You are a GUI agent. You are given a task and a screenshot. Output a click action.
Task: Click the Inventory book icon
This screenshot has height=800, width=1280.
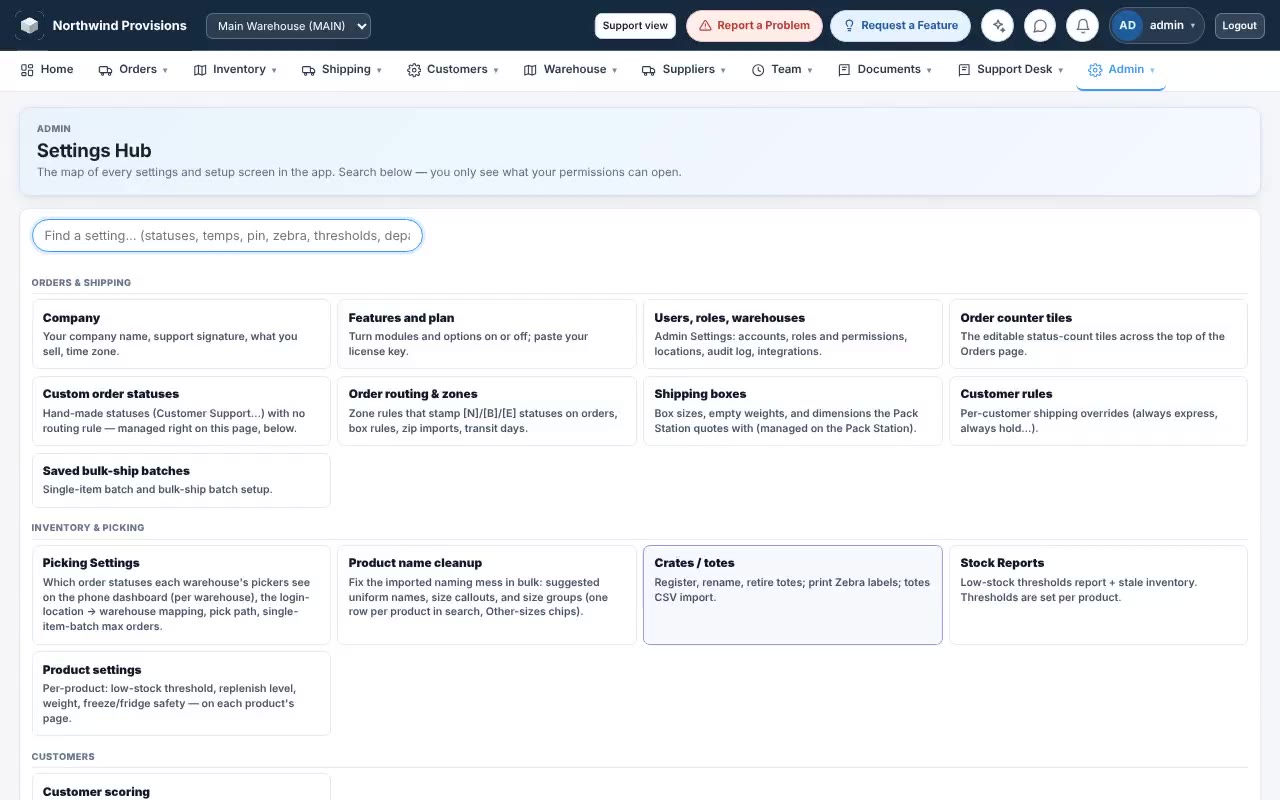click(200, 70)
